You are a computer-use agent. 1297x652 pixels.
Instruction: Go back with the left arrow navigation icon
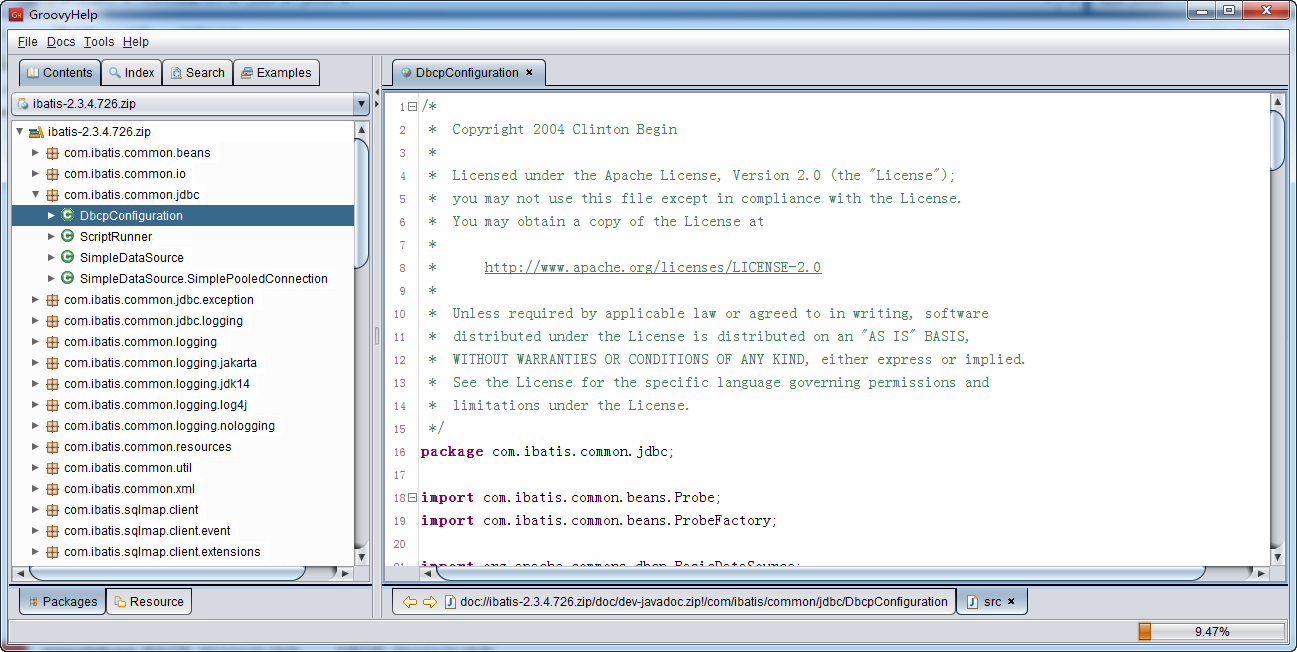(409, 602)
